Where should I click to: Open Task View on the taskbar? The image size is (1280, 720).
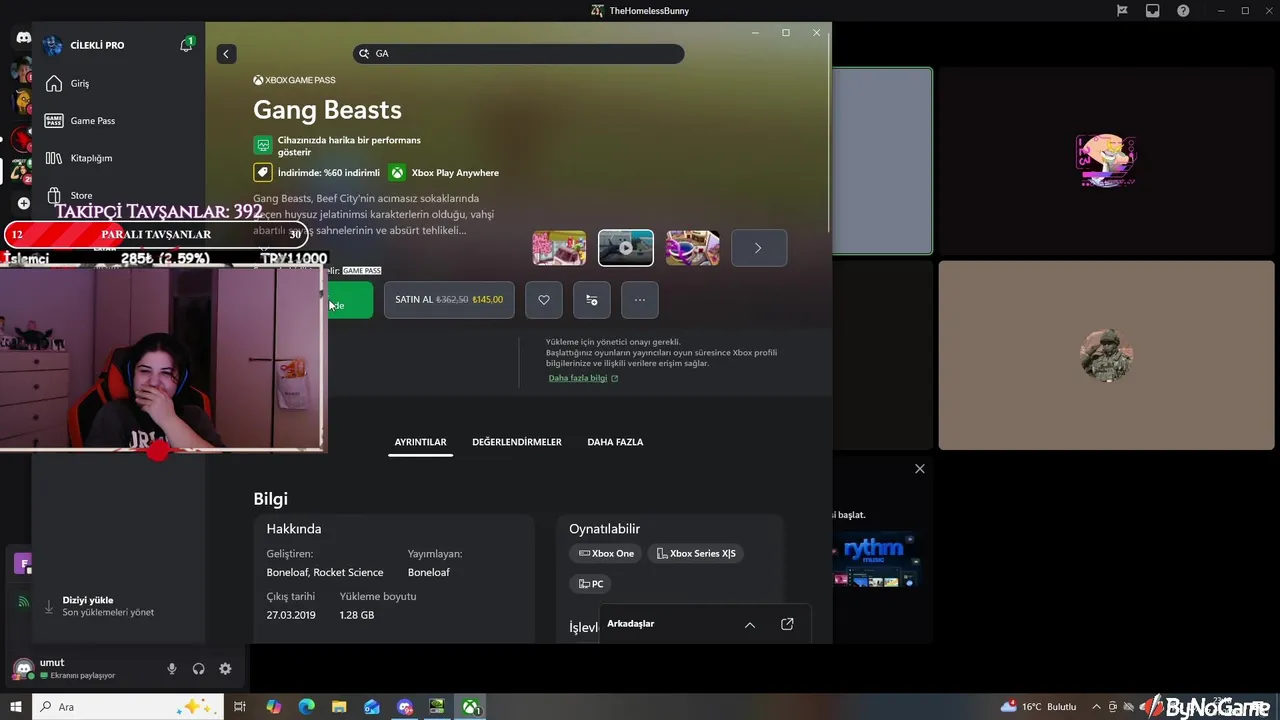pyautogui.click(x=240, y=707)
